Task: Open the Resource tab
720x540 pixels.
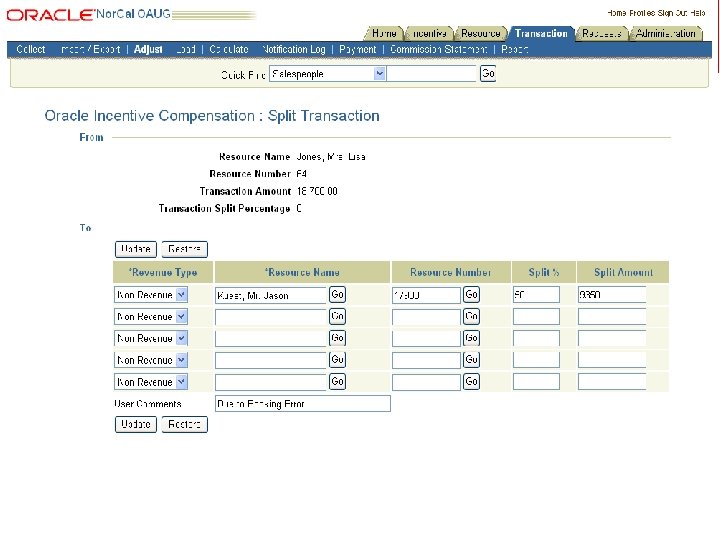Action: [x=480, y=34]
